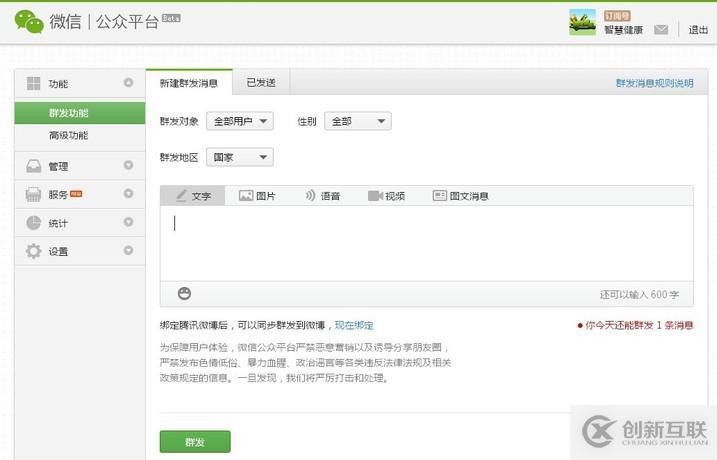Open the 性别 全部 dropdown
Image resolution: width=717 pixels, height=460 pixels.
[356, 121]
